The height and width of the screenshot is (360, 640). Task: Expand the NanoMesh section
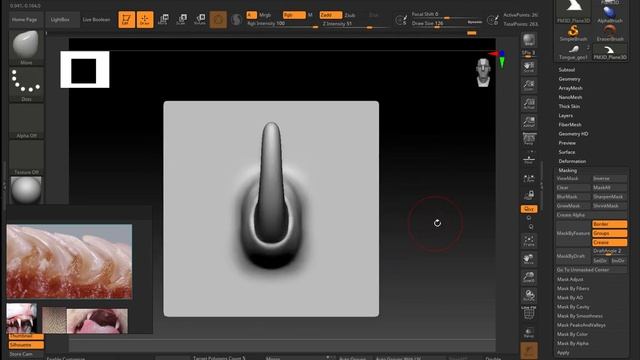[570, 97]
